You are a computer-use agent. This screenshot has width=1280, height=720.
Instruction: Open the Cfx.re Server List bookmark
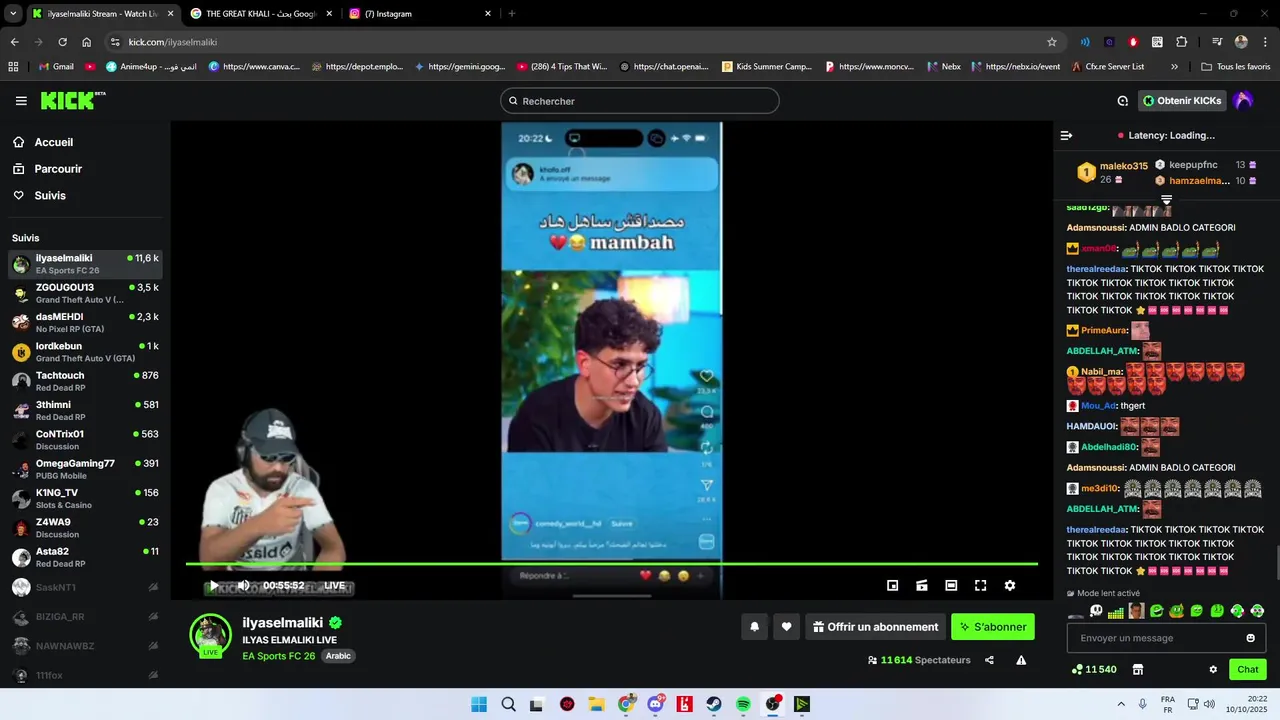[x=1107, y=67]
